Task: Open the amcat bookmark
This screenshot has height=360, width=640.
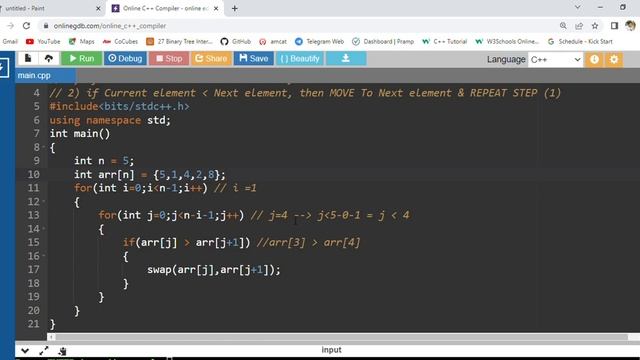Action: click(273, 41)
